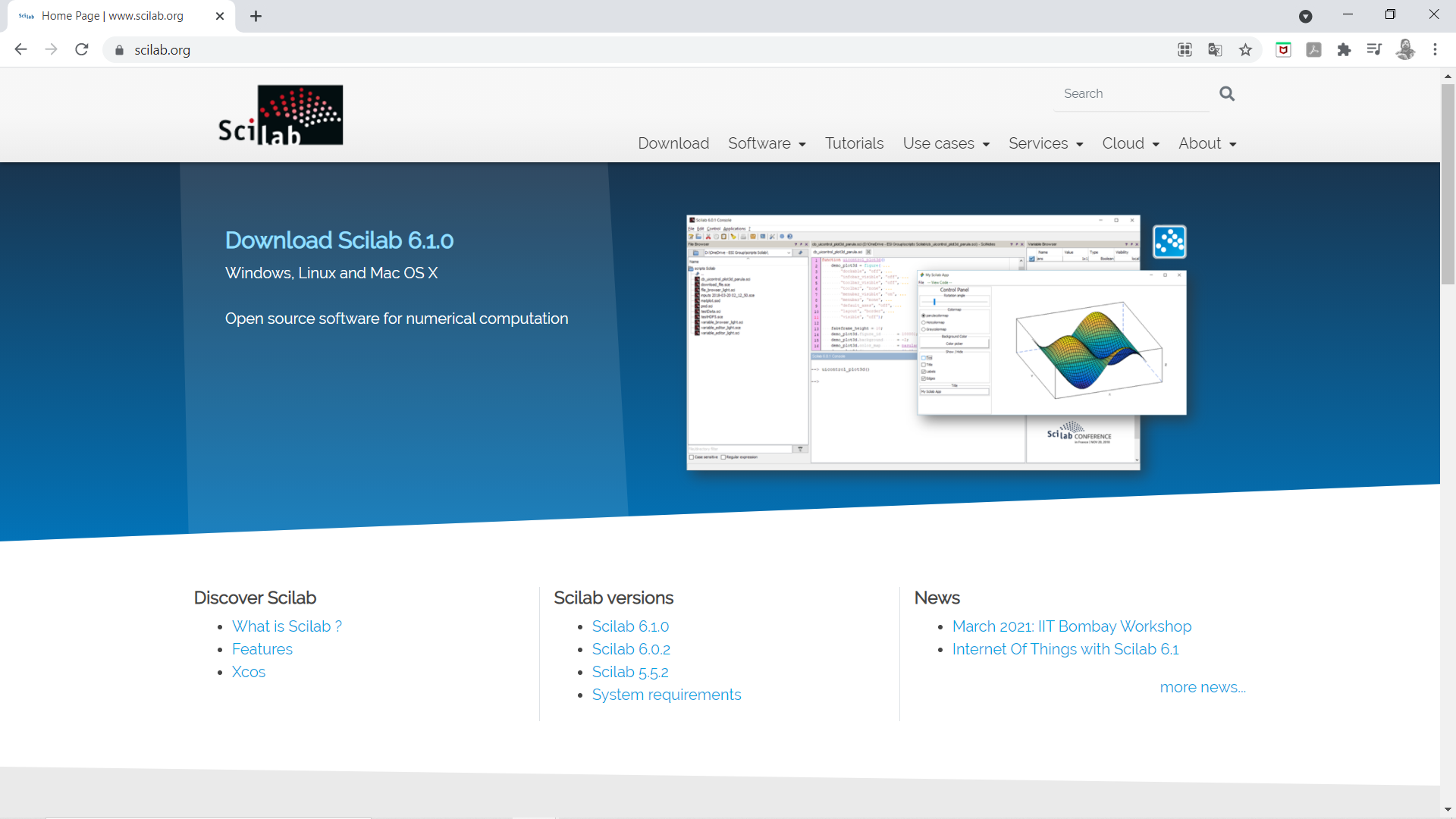This screenshot has height=819, width=1456.
Task: Open the System requirements link
Action: point(666,695)
